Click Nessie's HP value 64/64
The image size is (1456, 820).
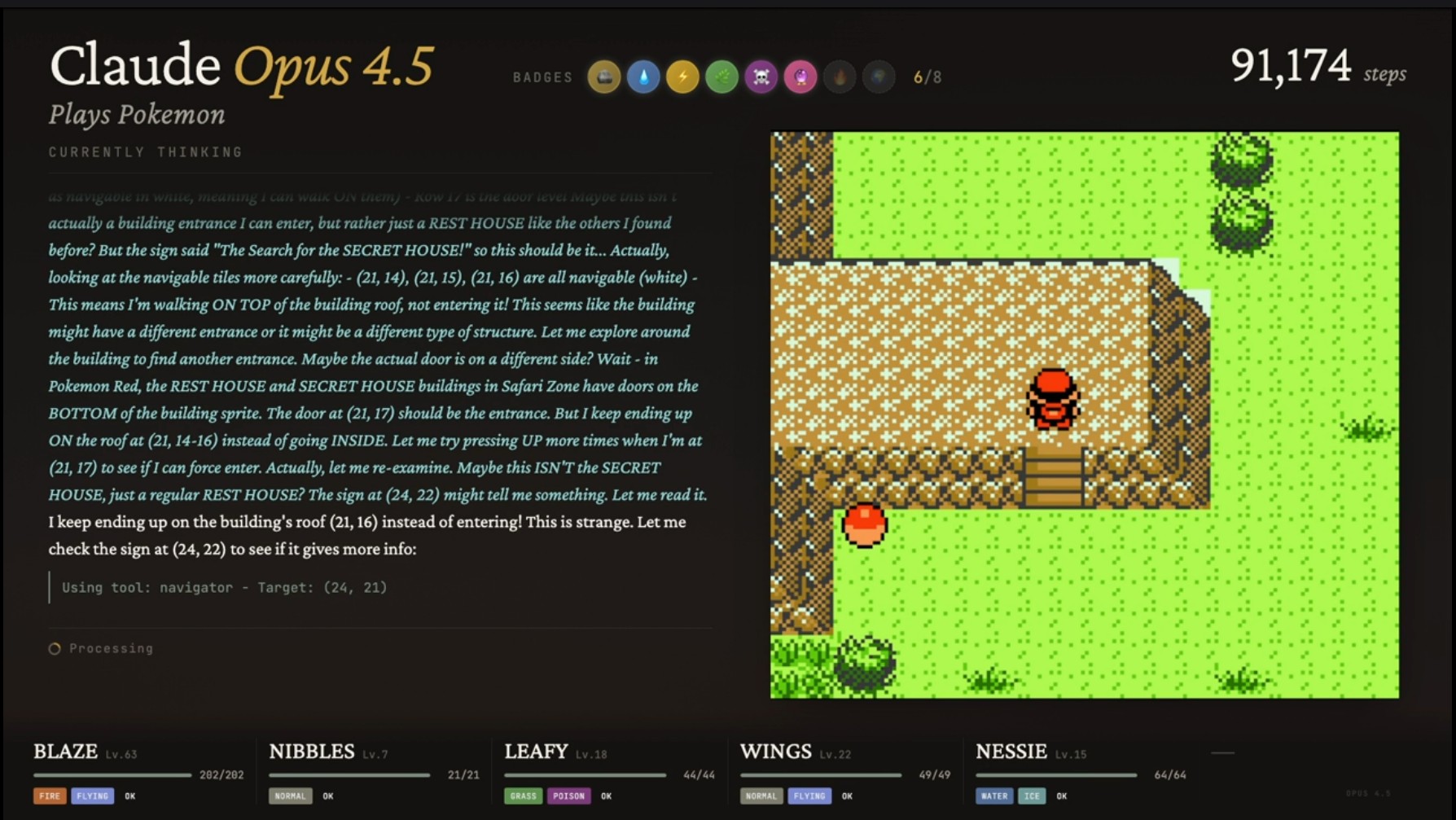(x=1170, y=775)
